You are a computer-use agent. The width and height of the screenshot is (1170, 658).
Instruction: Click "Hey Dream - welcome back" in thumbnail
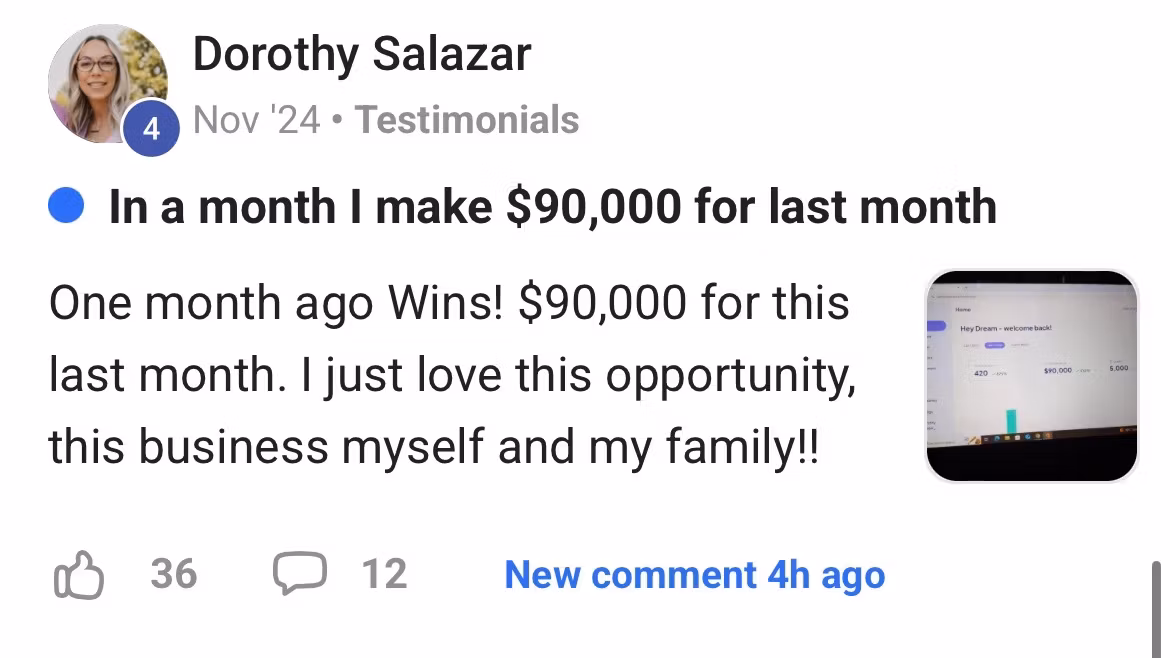(1005, 328)
